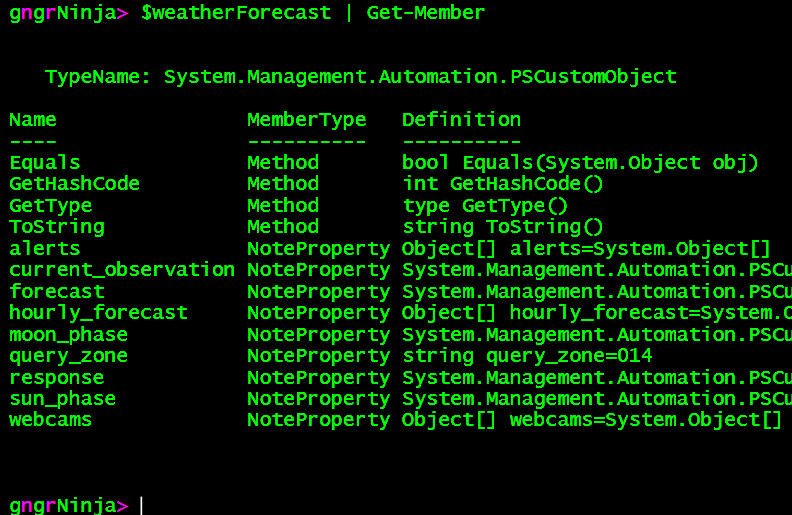The image size is (792, 515).
Task: Click the Get-Member cmdlet text
Action: point(425,13)
